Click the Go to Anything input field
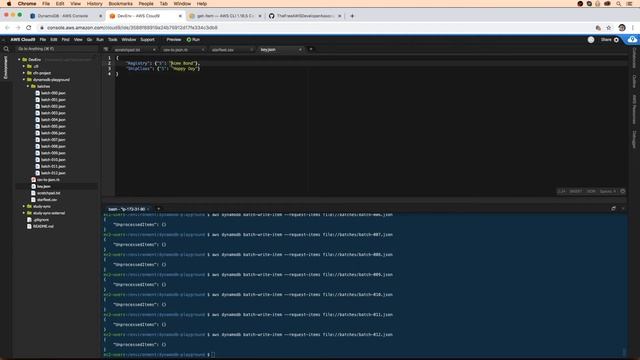 click(x=56, y=49)
